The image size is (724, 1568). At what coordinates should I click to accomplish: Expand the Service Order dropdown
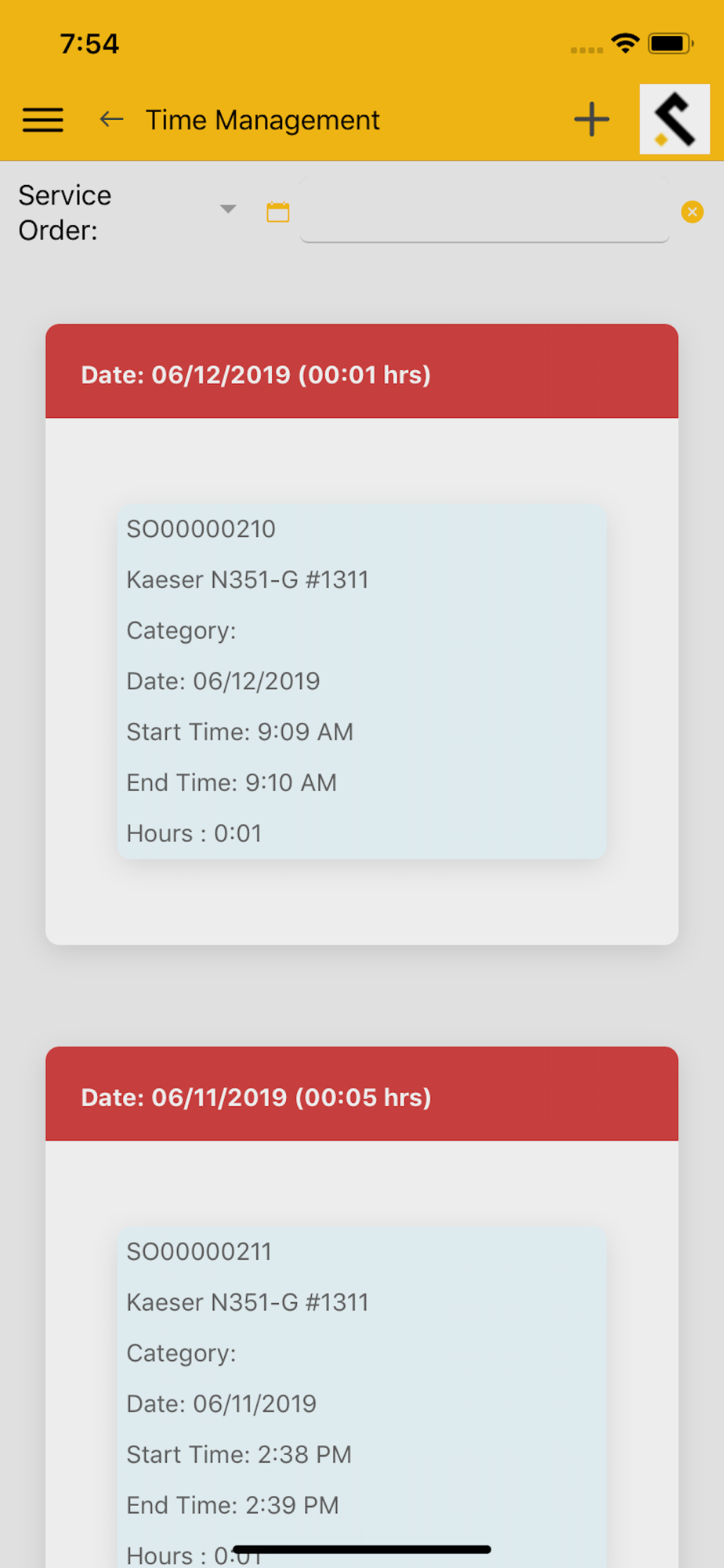pyautogui.click(x=228, y=209)
